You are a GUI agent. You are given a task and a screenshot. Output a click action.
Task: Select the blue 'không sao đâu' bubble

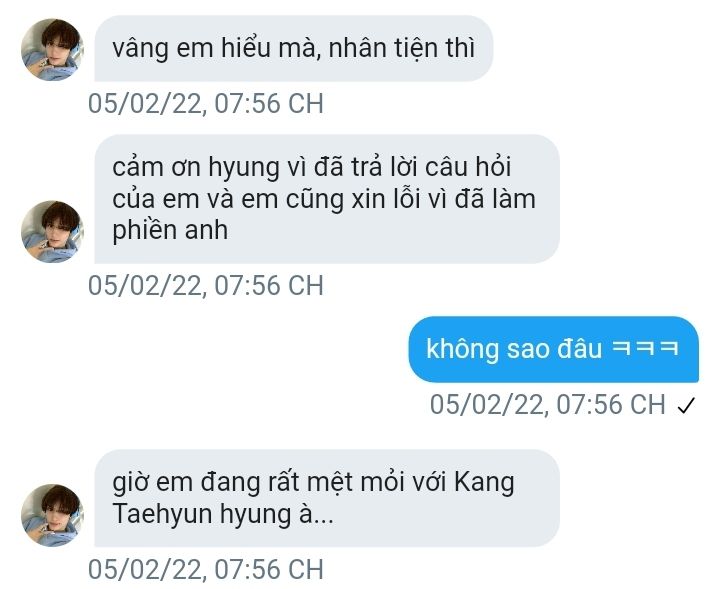pos(554,349)
